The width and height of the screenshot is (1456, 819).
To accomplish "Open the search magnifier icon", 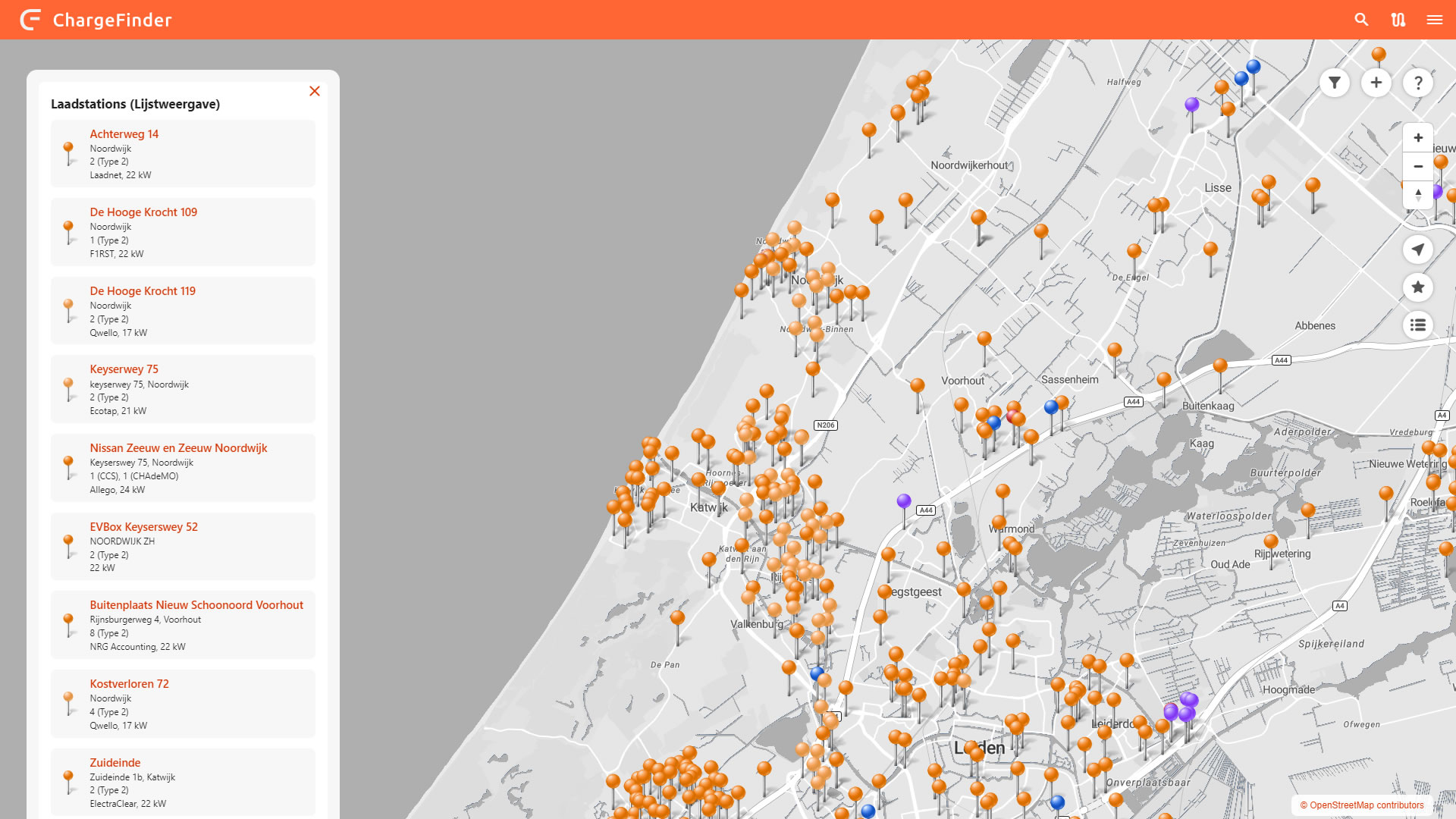I will pos(1361,20).
